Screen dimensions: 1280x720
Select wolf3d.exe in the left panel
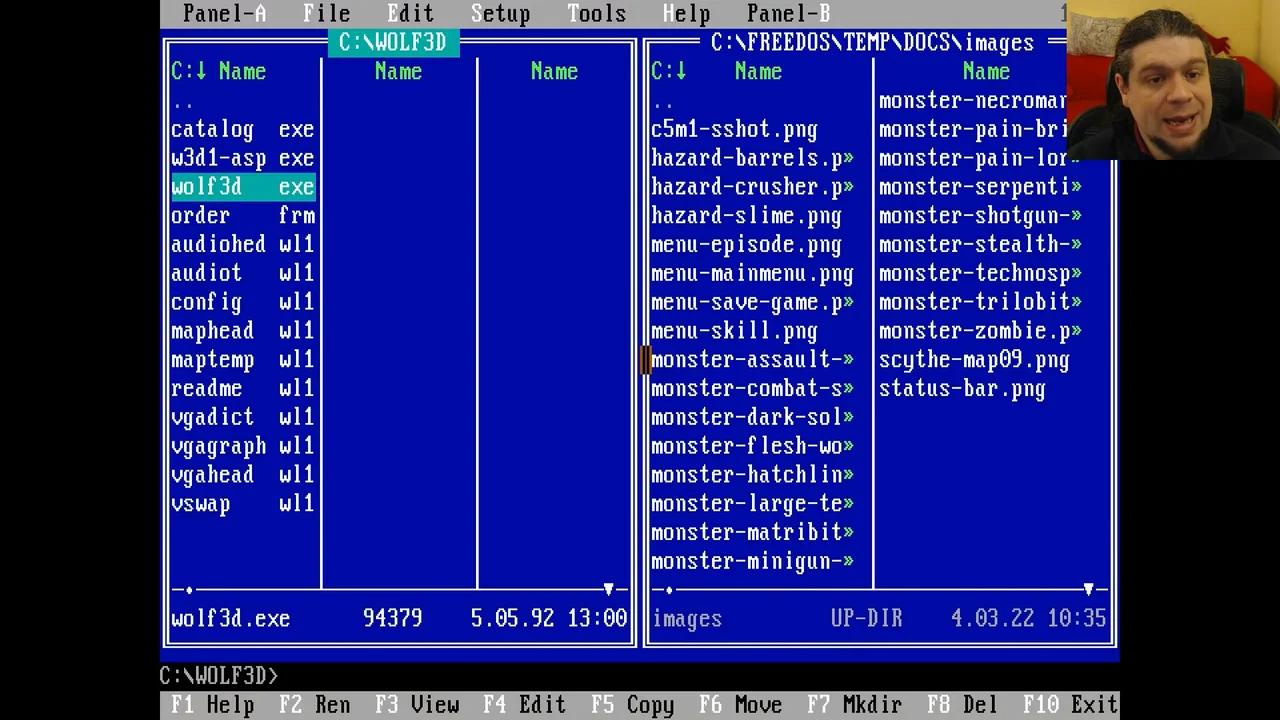(240, 187)
